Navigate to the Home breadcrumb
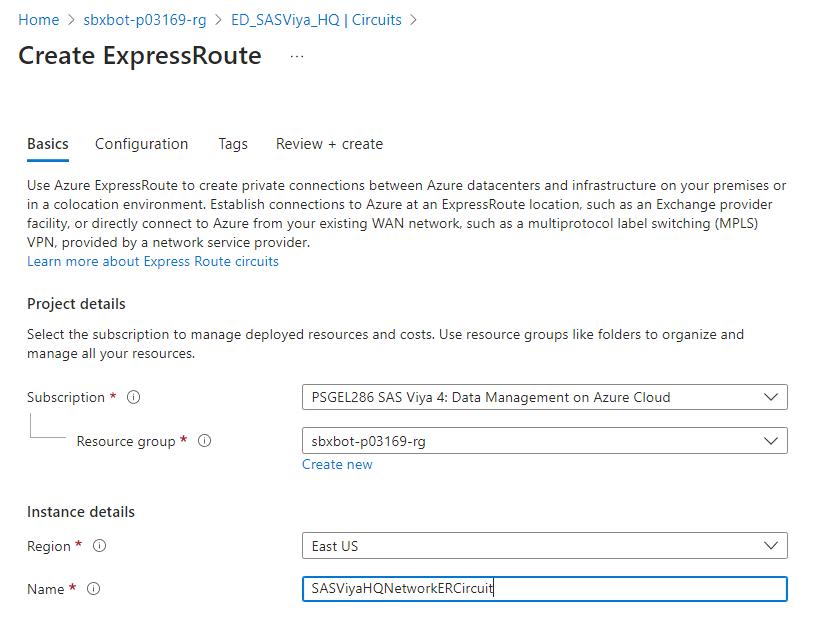 [x=39, y=20]
